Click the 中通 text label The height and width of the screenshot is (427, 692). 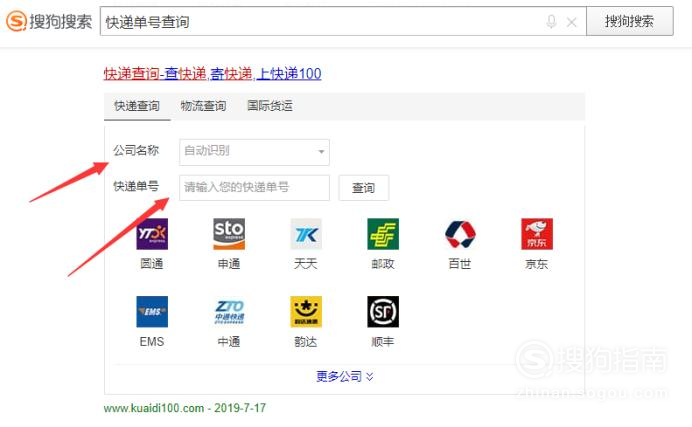point(229,342)
